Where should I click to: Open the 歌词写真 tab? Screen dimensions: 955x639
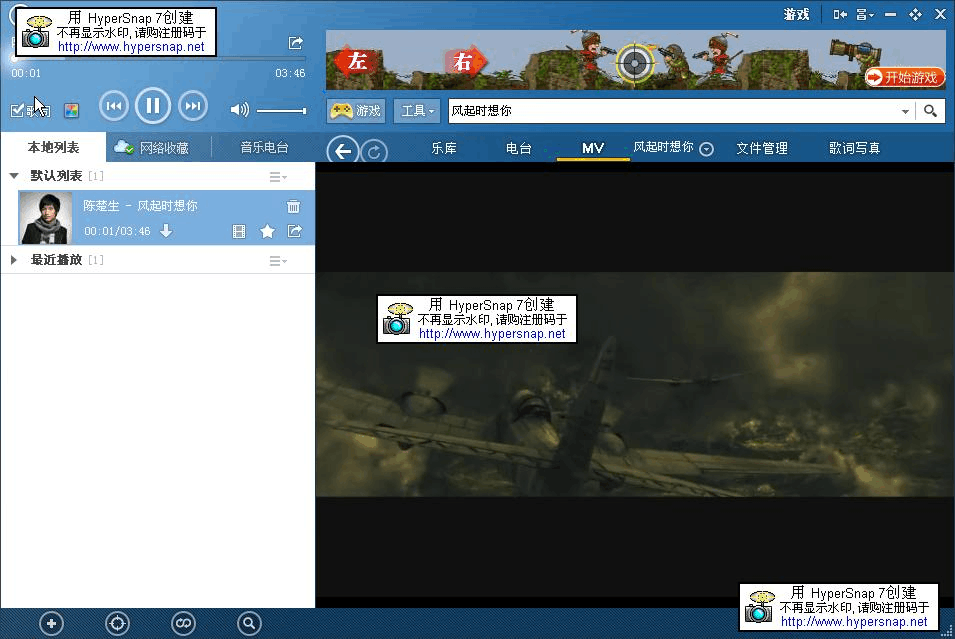click(x=855, y=148)
